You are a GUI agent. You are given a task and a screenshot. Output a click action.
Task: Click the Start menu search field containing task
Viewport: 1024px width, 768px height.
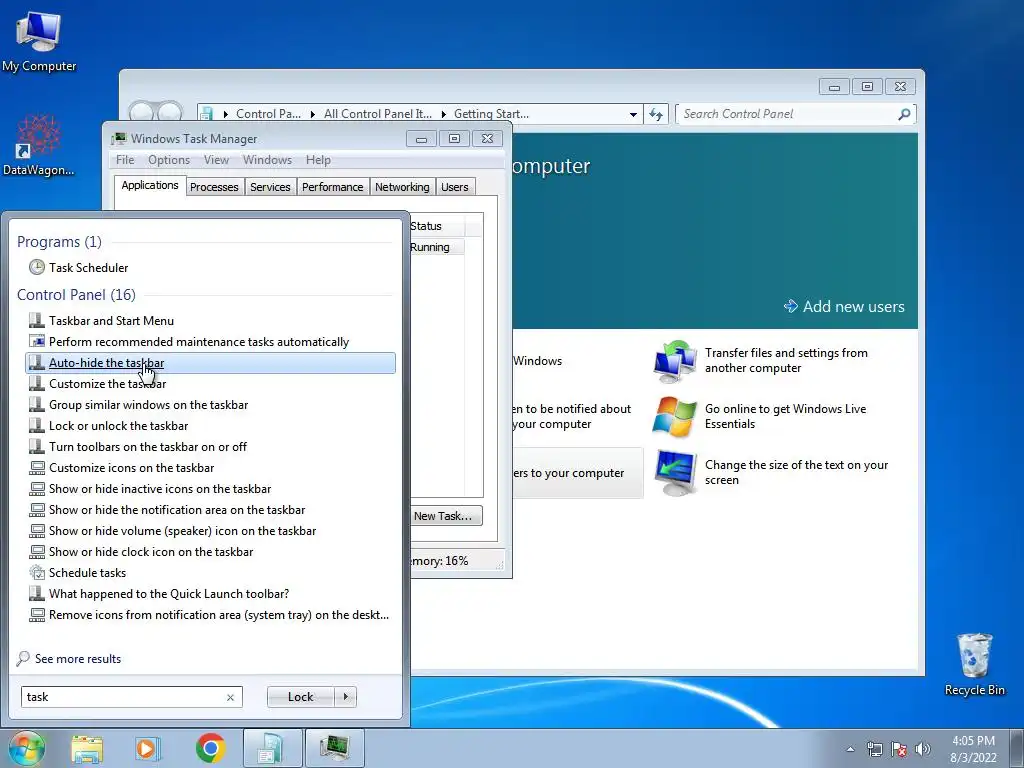[123, 697]
